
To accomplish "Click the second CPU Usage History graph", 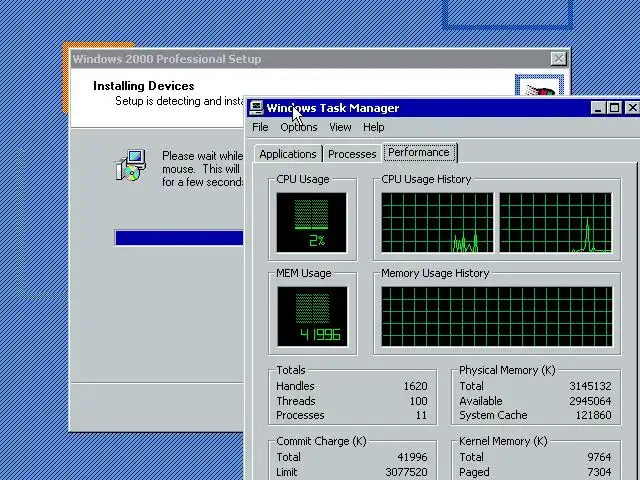I will 556,223.
